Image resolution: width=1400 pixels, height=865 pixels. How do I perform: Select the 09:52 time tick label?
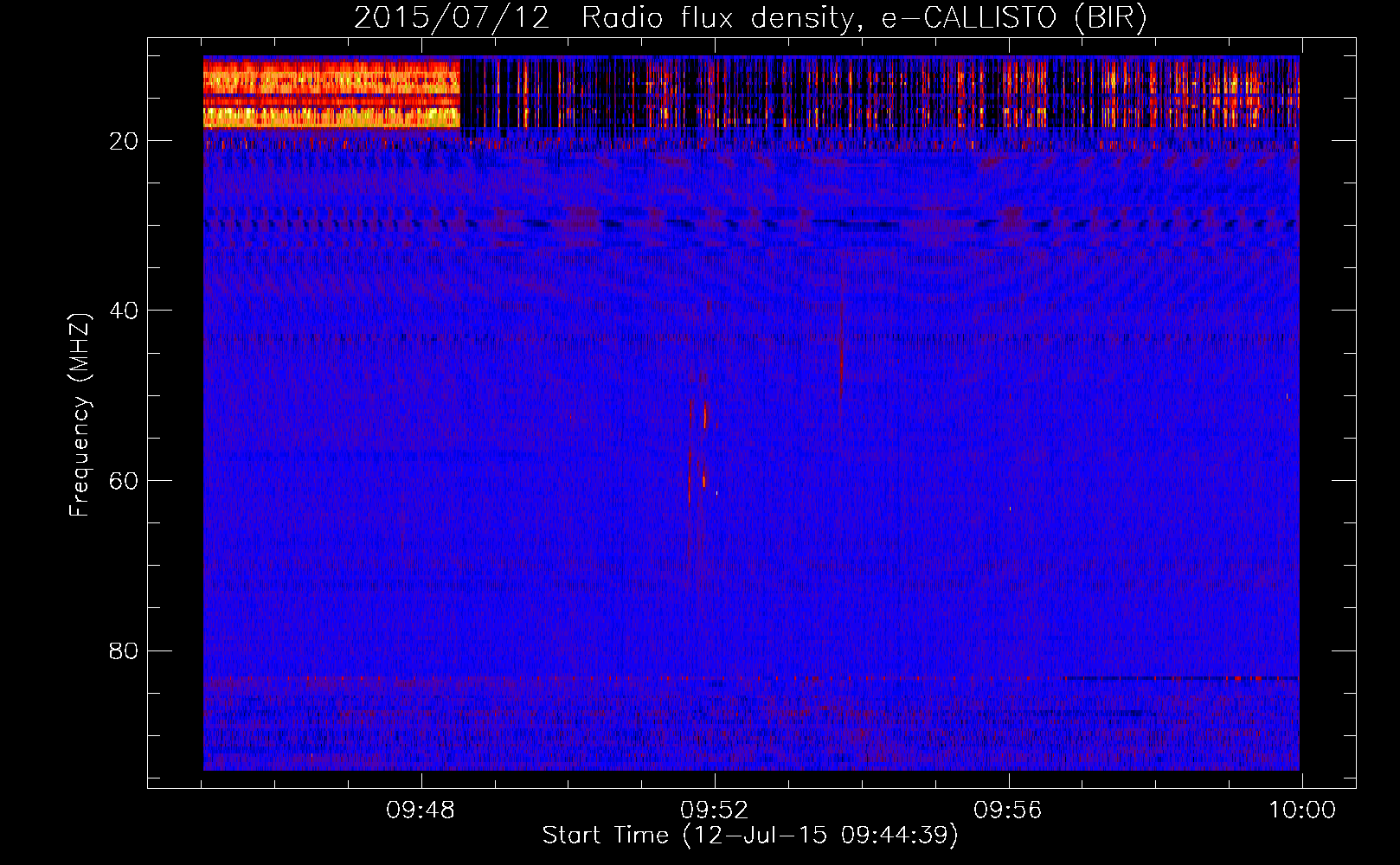point(714,811)
